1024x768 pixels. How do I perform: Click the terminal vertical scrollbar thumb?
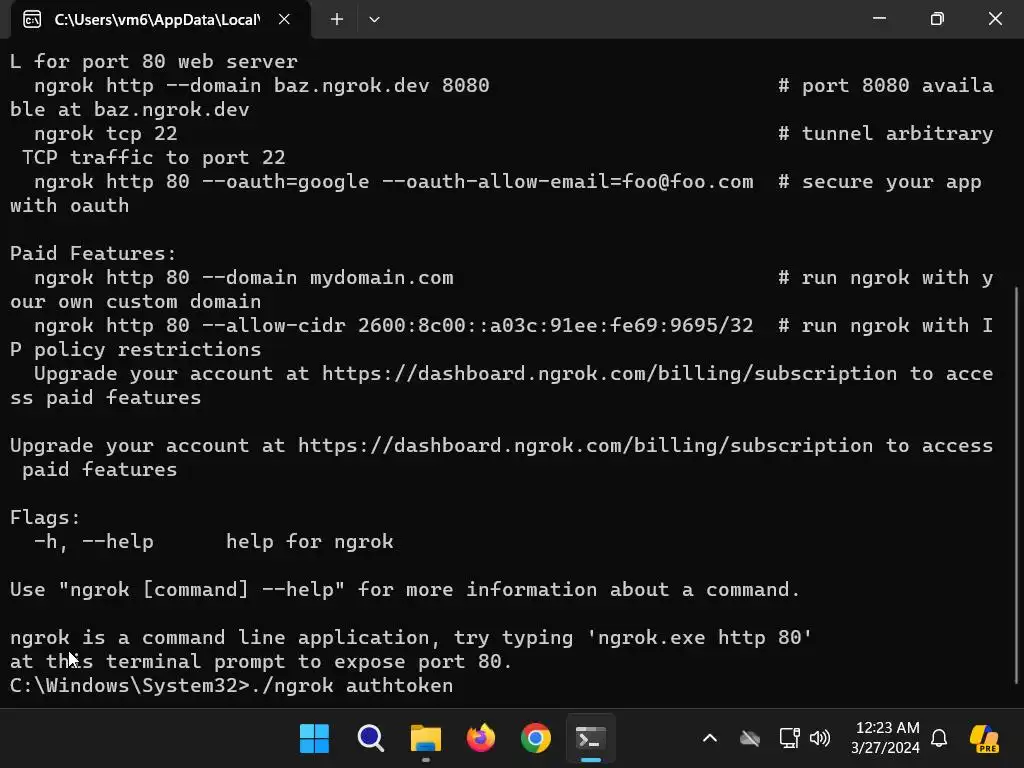[x=1017, y=485]
